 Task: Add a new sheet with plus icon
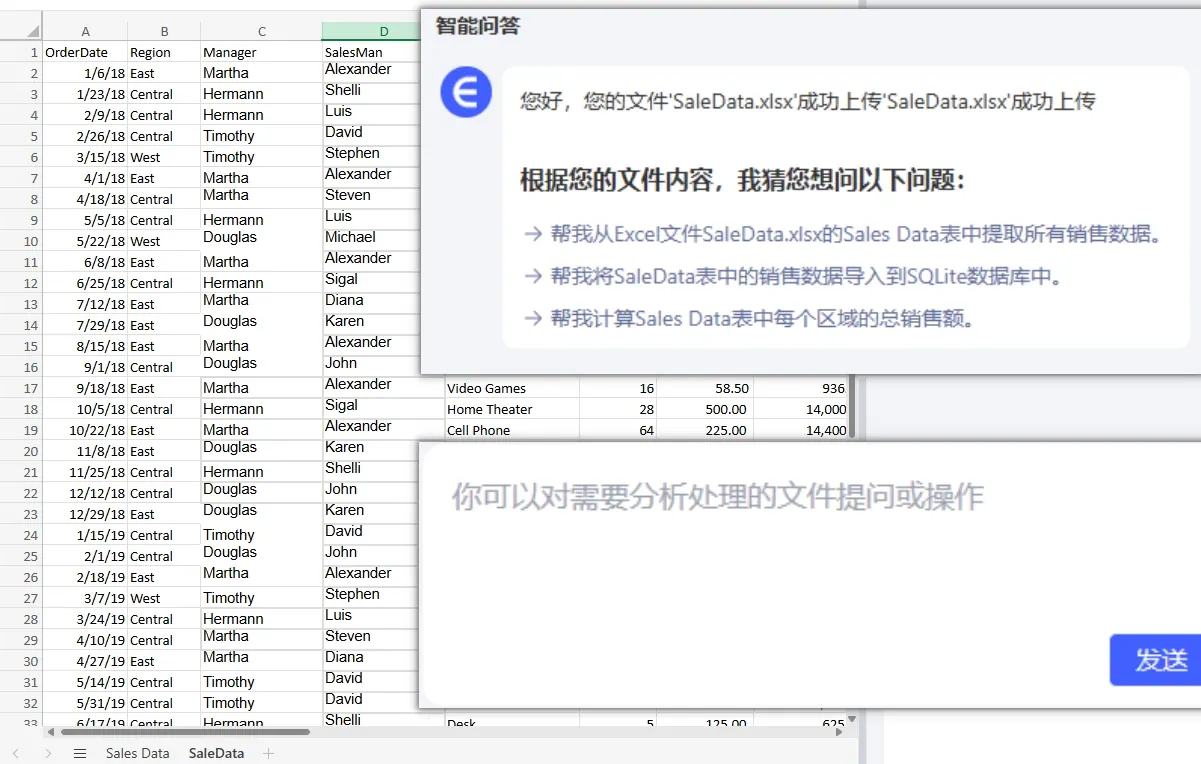(268, 753)
